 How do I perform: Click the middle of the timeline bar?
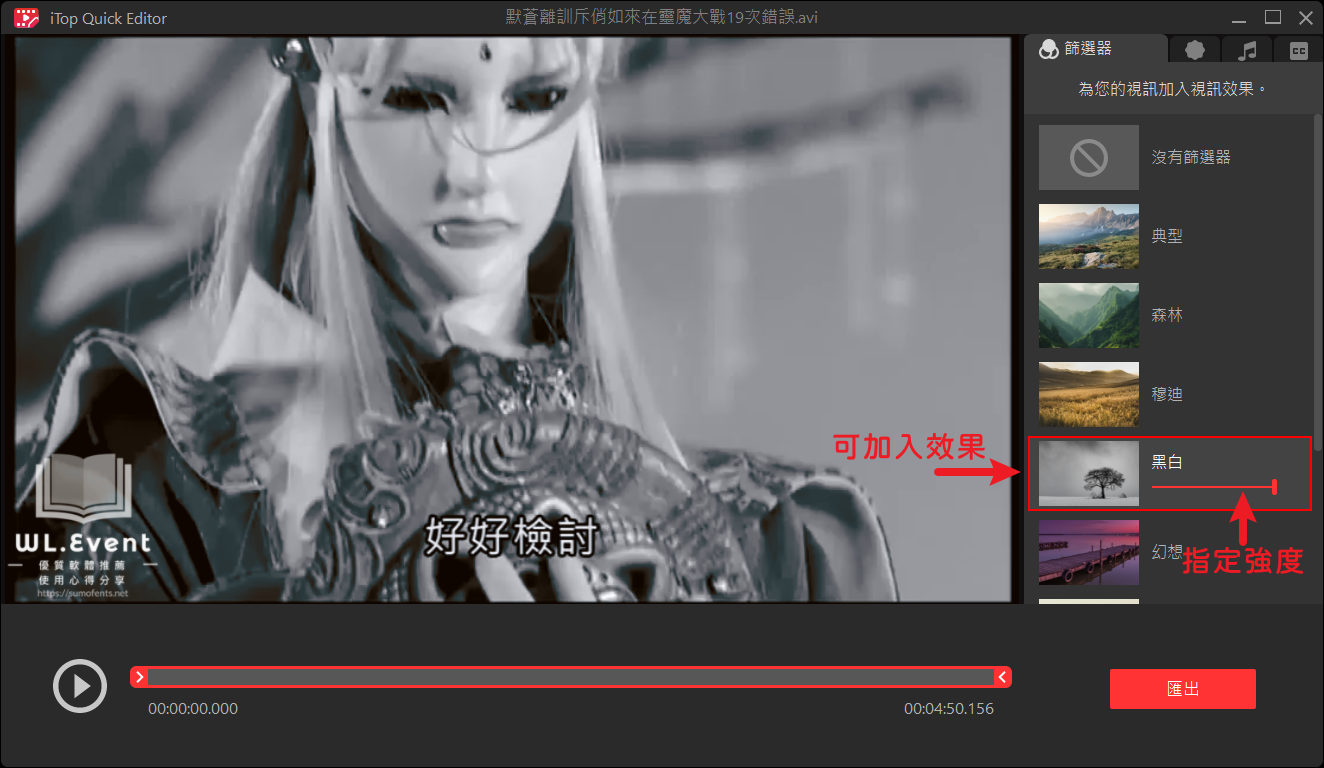[x=571, y=677]
